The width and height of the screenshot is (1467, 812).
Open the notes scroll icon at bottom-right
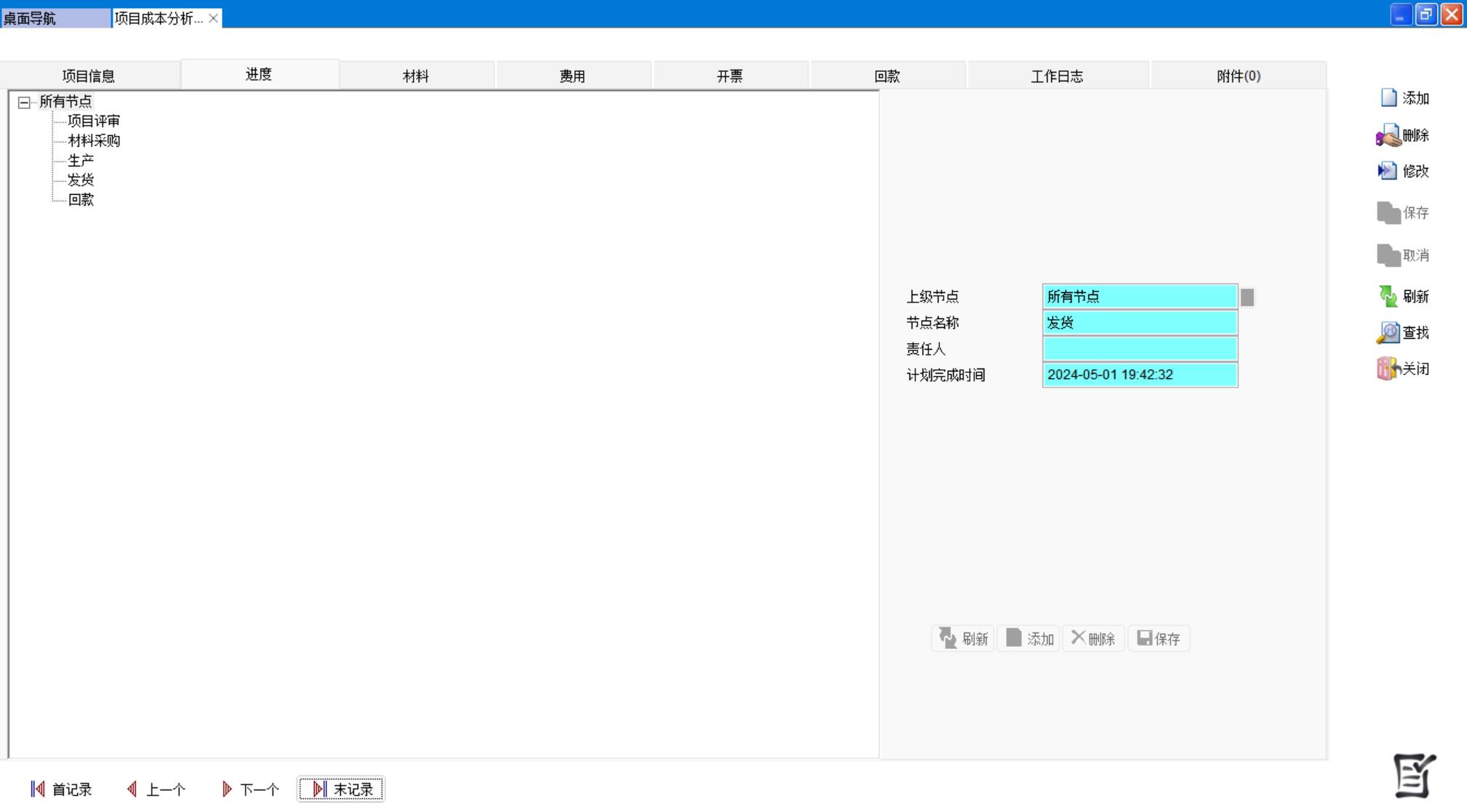1414,776
